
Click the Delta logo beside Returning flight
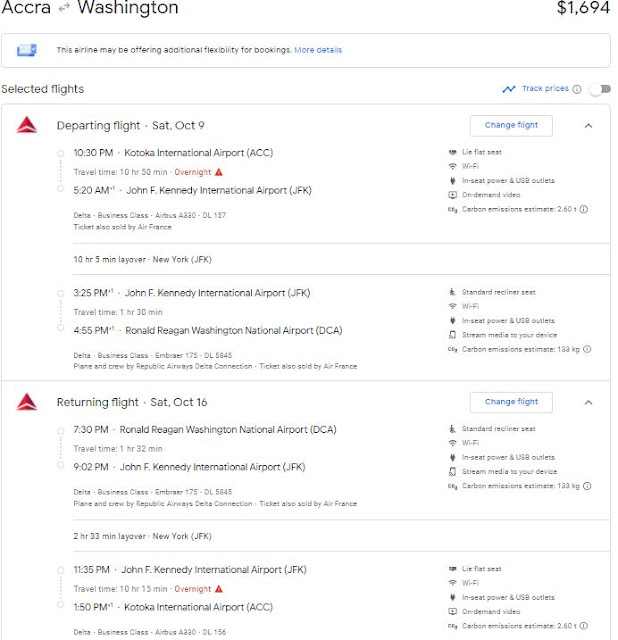coord(27,402)
